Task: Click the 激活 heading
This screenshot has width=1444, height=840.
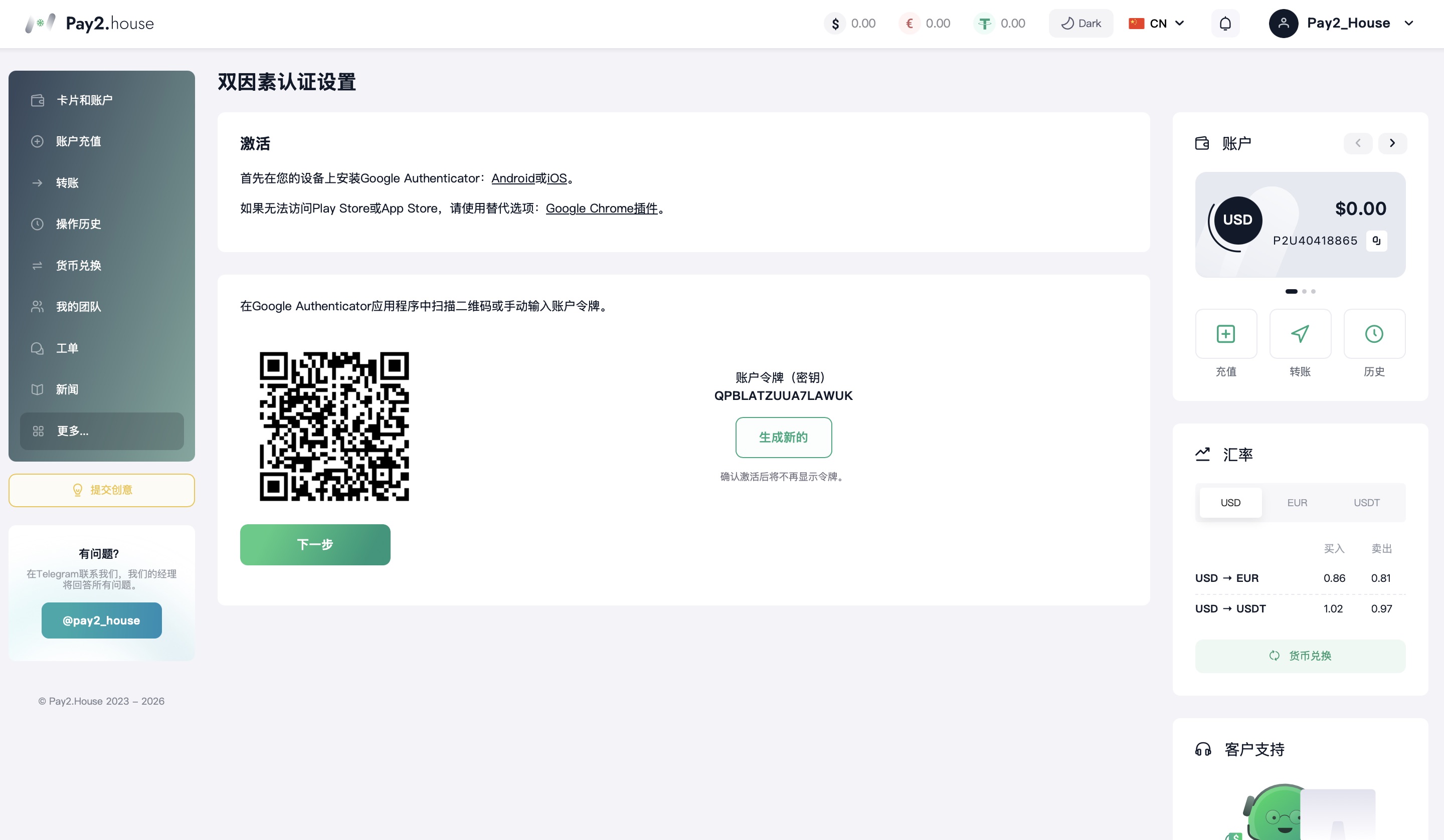Action: click(x=255, y=144)
